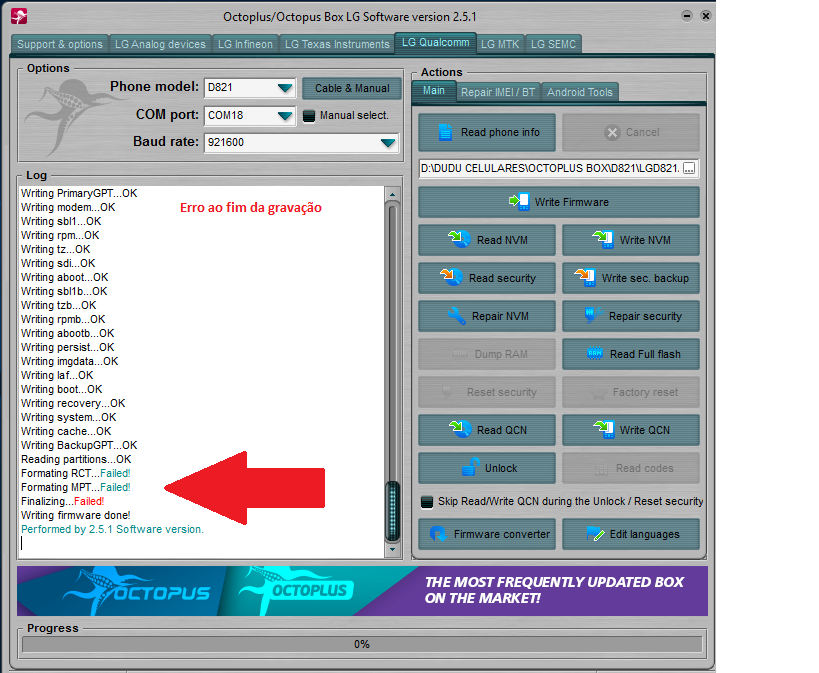Click log line 'Performed by 2.5.1 Software version.'
819x673 pixels.
(x=112, y=529)
